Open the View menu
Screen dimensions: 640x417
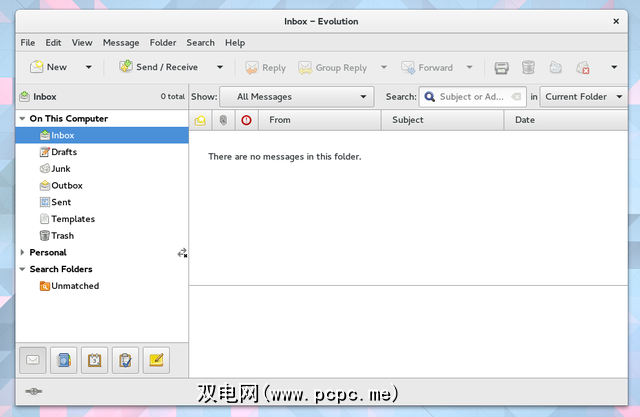coord(82,42)
